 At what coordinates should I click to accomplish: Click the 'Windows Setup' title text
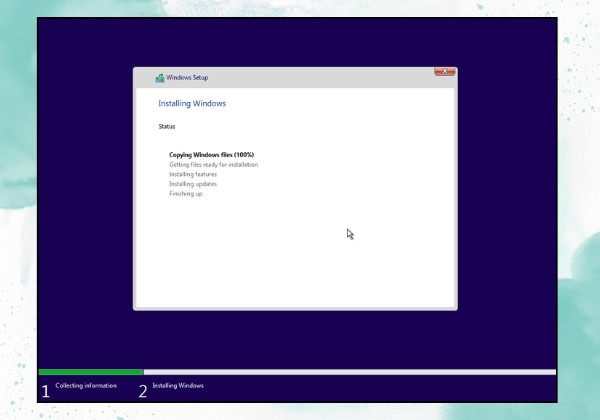coord(187,78)
